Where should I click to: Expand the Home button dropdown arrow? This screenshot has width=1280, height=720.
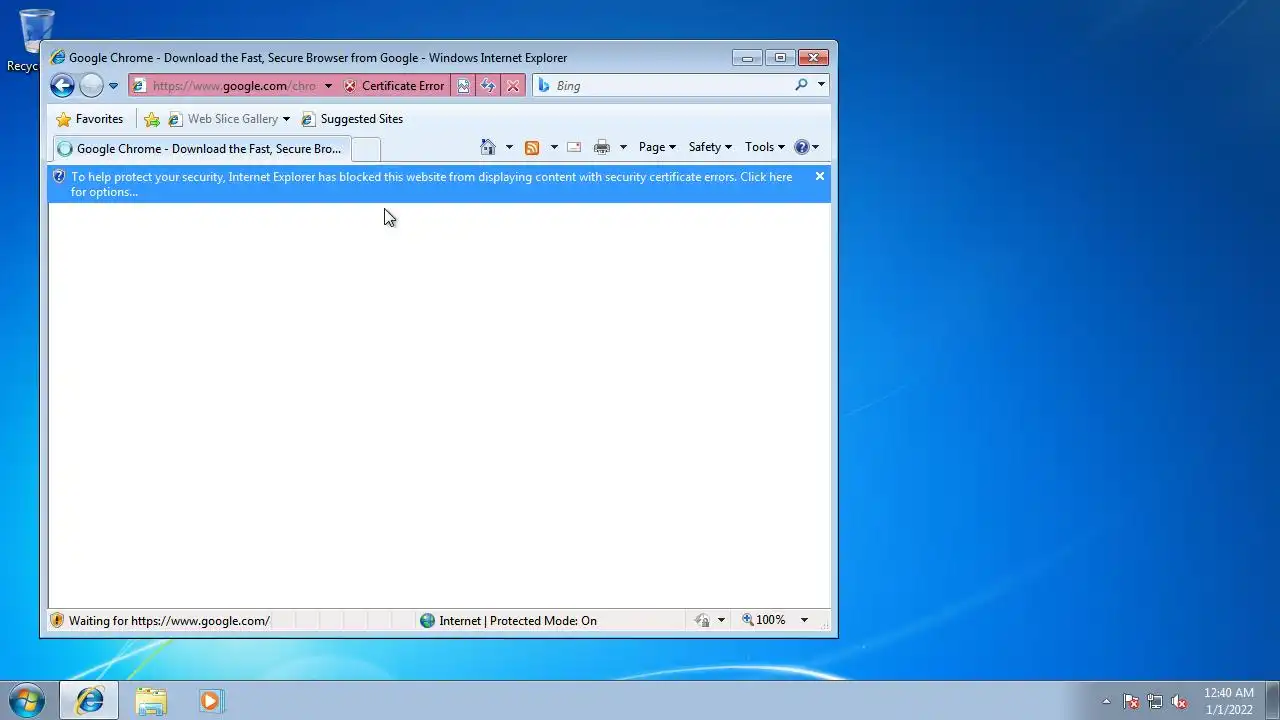509,147
